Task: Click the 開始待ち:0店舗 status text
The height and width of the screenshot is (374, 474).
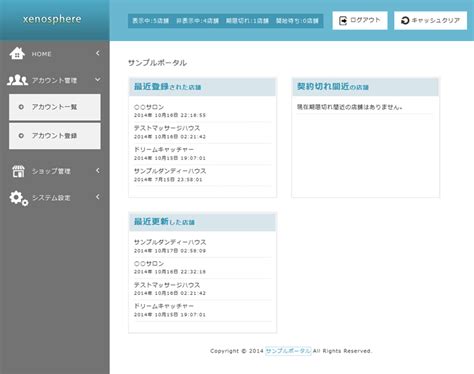Action: tap(297, 21)
